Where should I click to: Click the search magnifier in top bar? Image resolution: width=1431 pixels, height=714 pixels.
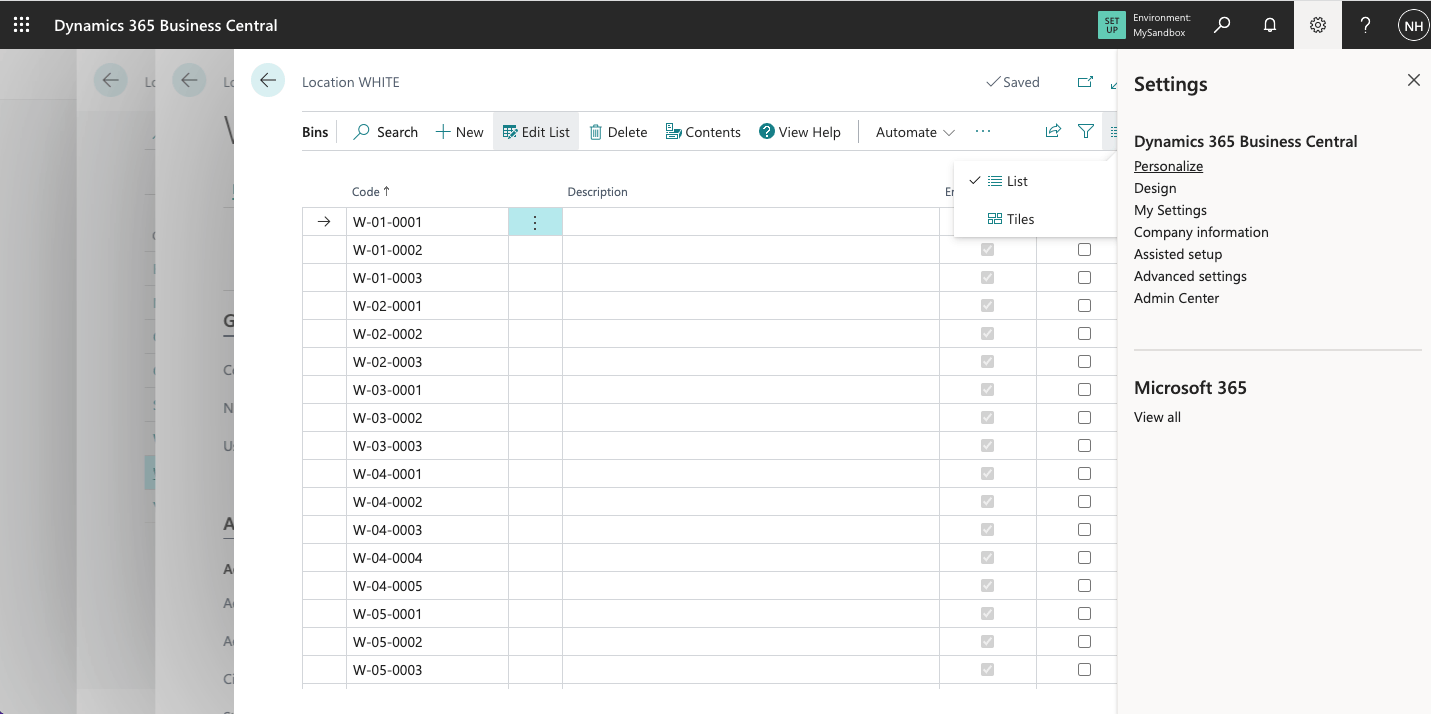1222,25
